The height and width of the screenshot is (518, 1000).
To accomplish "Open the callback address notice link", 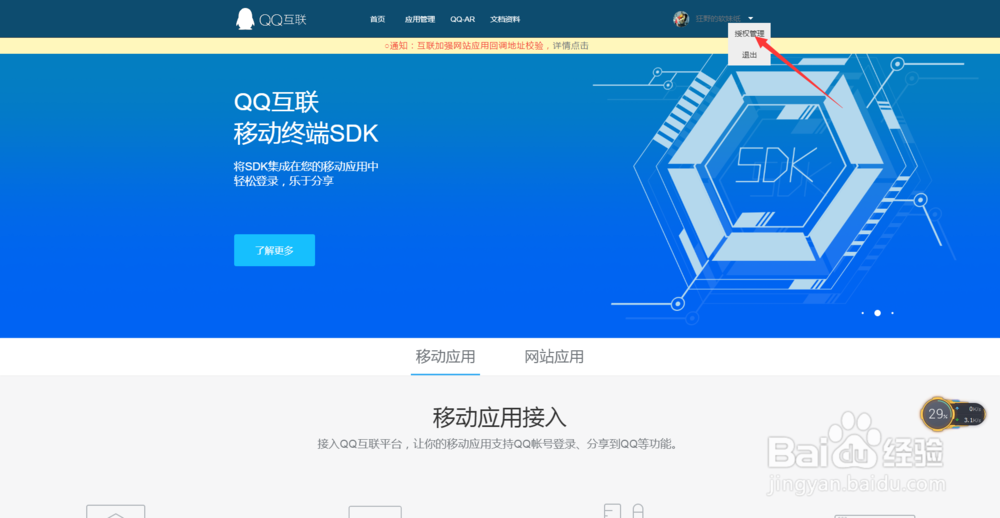I will (487, 46).
